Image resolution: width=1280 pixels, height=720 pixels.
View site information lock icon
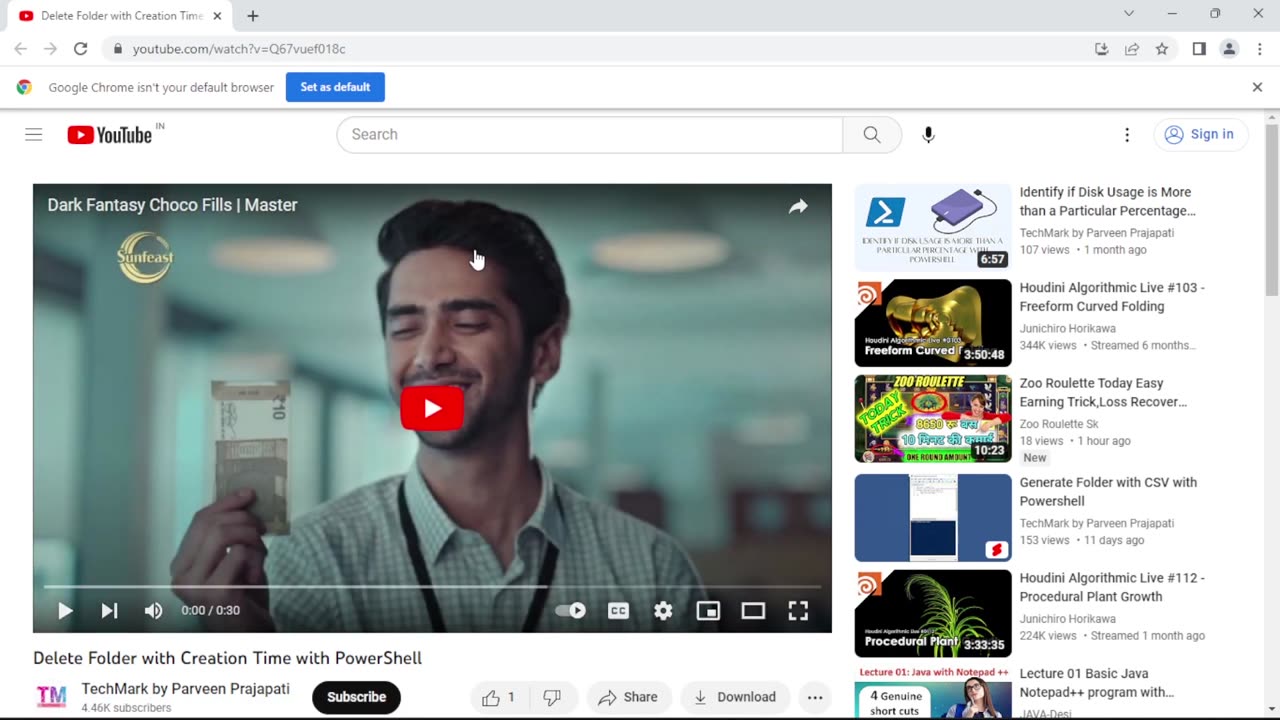(118, 48)
